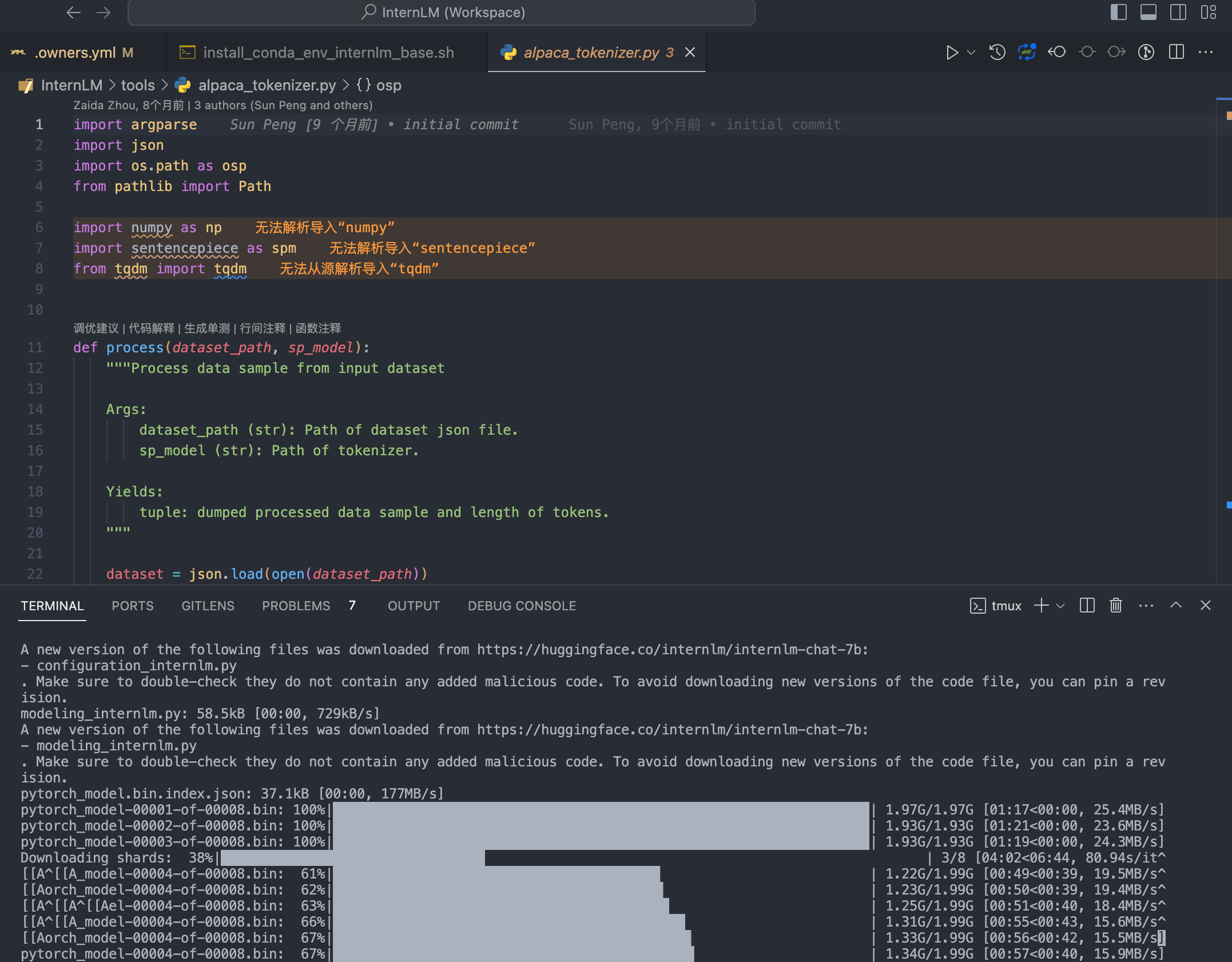Screen dimensions: 1232x962
Task: Click the Split Editor Right icon
Action: point(1176,53)
